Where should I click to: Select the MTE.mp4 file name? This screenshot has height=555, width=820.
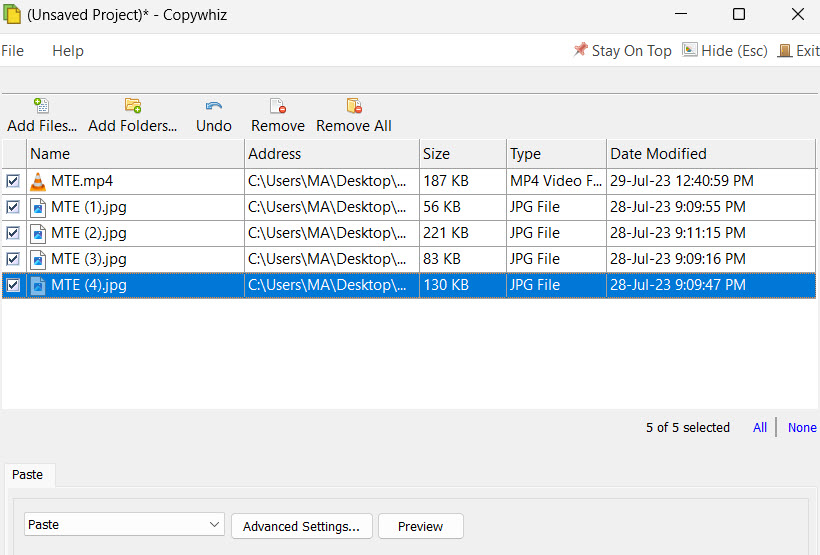click(82, 181)
